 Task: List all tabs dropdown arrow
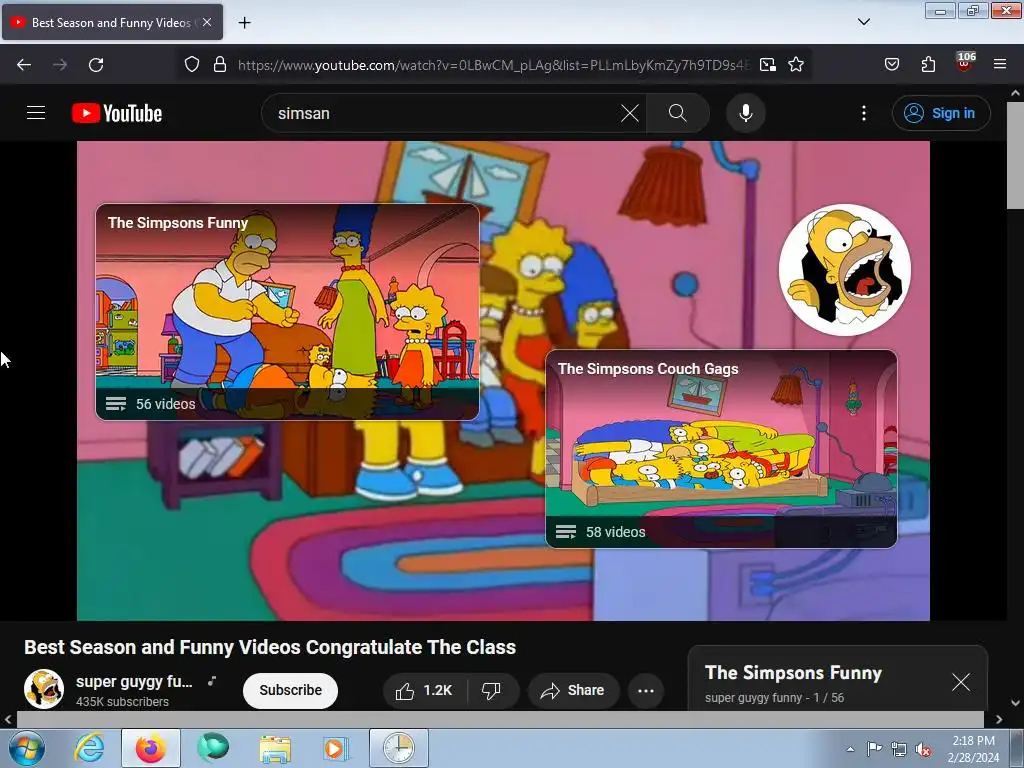pyautogui.click(x=863, y=22)
